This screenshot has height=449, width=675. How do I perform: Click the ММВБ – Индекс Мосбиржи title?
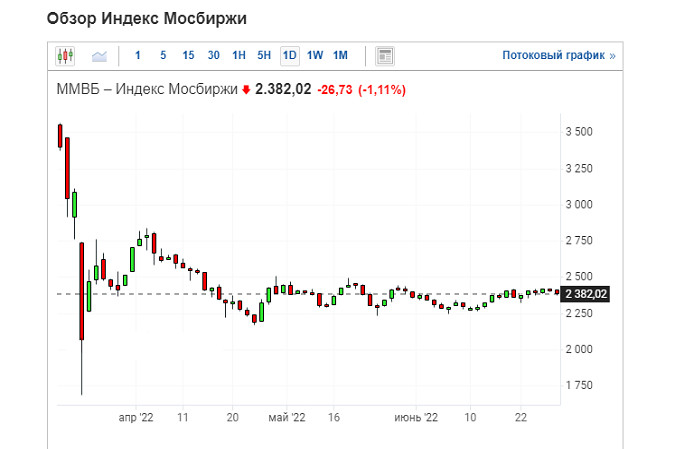click(147, 89)
